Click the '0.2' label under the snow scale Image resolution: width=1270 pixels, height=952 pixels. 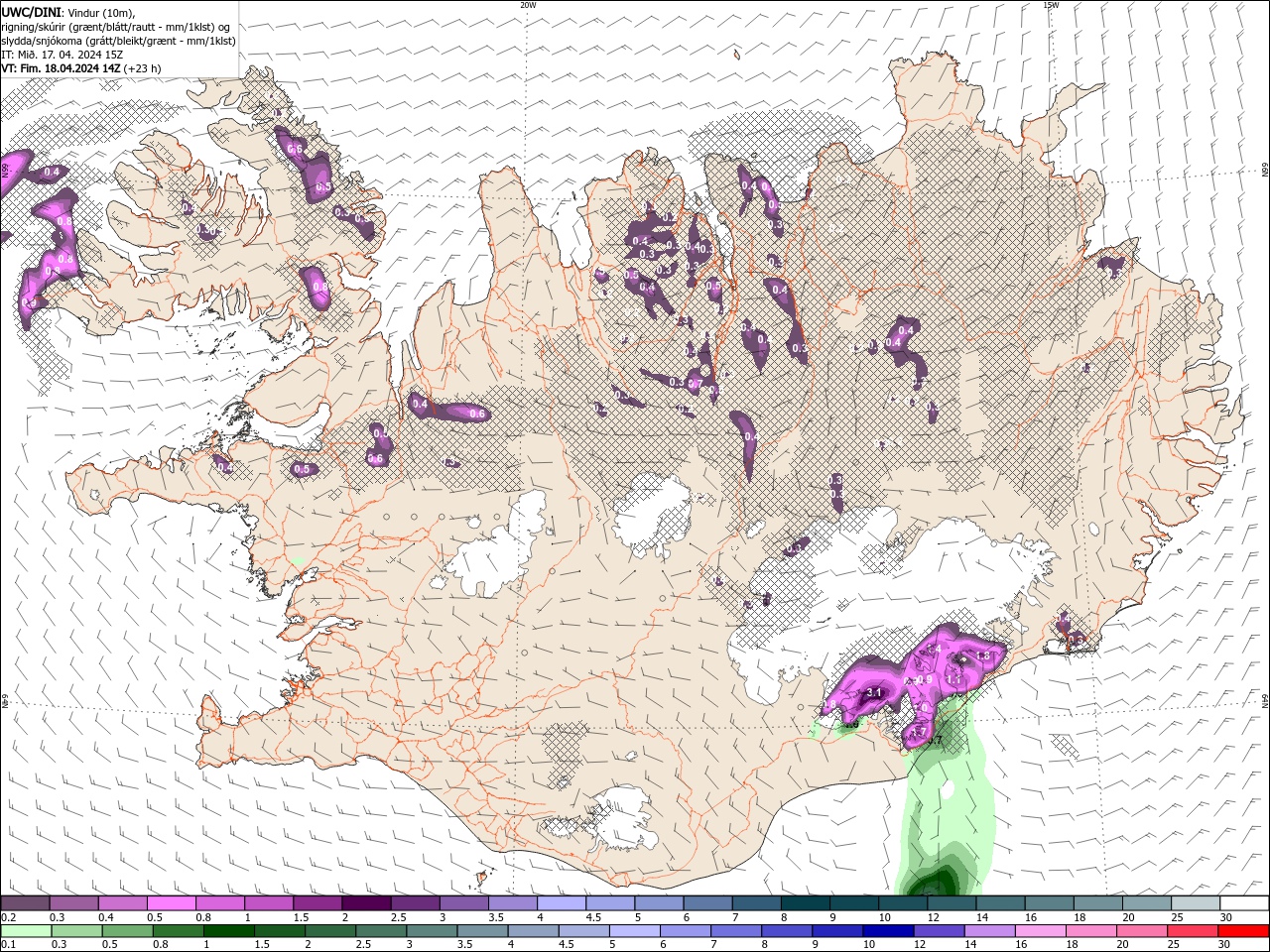(8, 917)
